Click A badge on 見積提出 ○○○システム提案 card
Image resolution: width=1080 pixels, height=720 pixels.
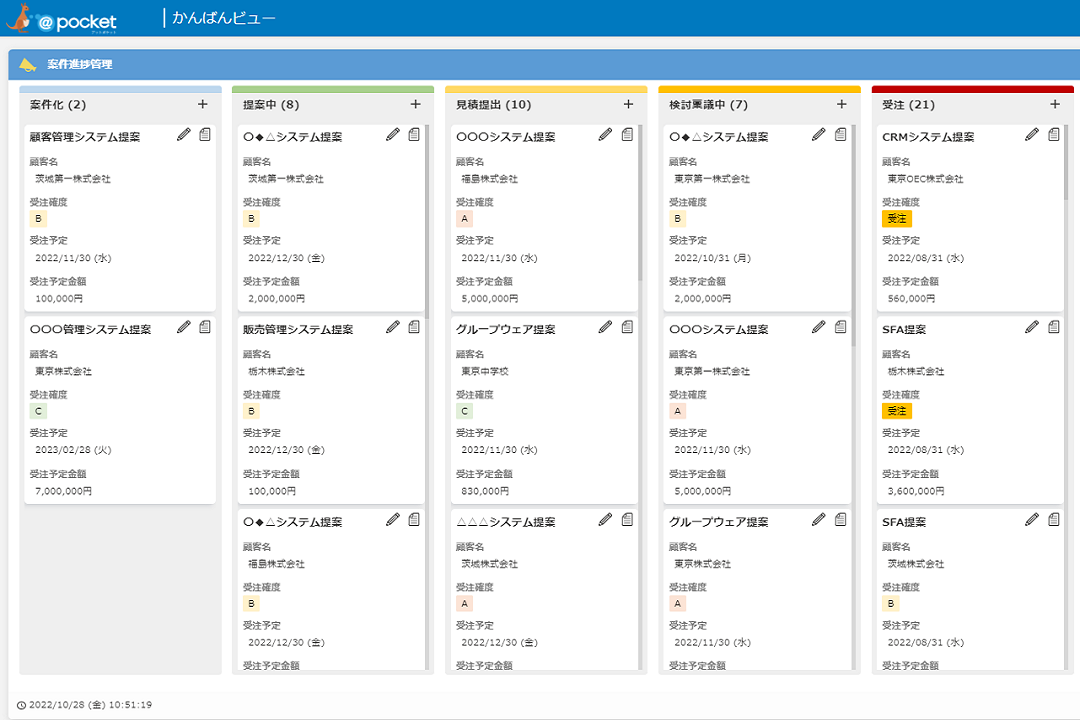[464, 218]
